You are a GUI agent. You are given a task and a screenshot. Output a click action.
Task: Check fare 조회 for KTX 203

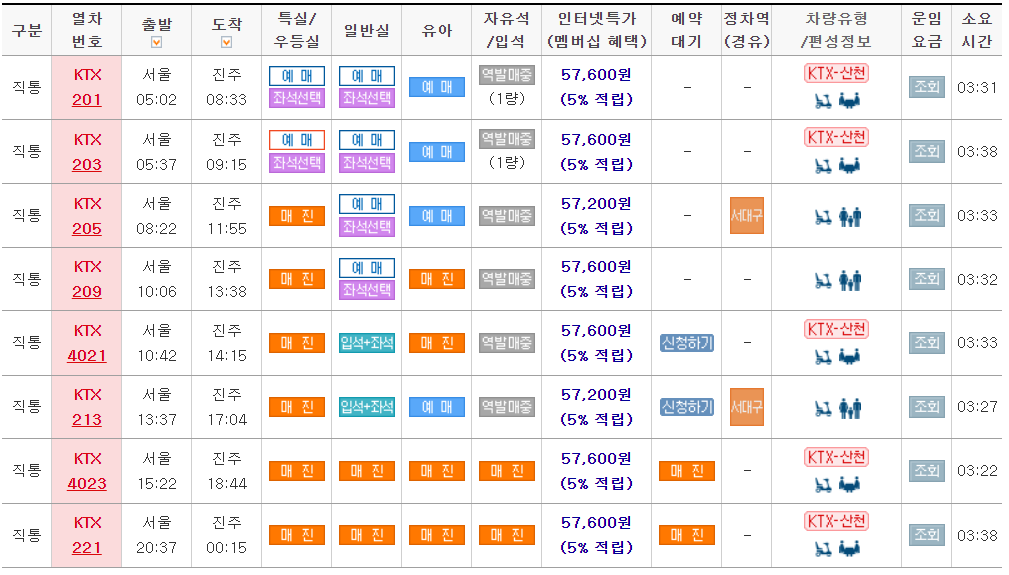(x=927, y=151)
